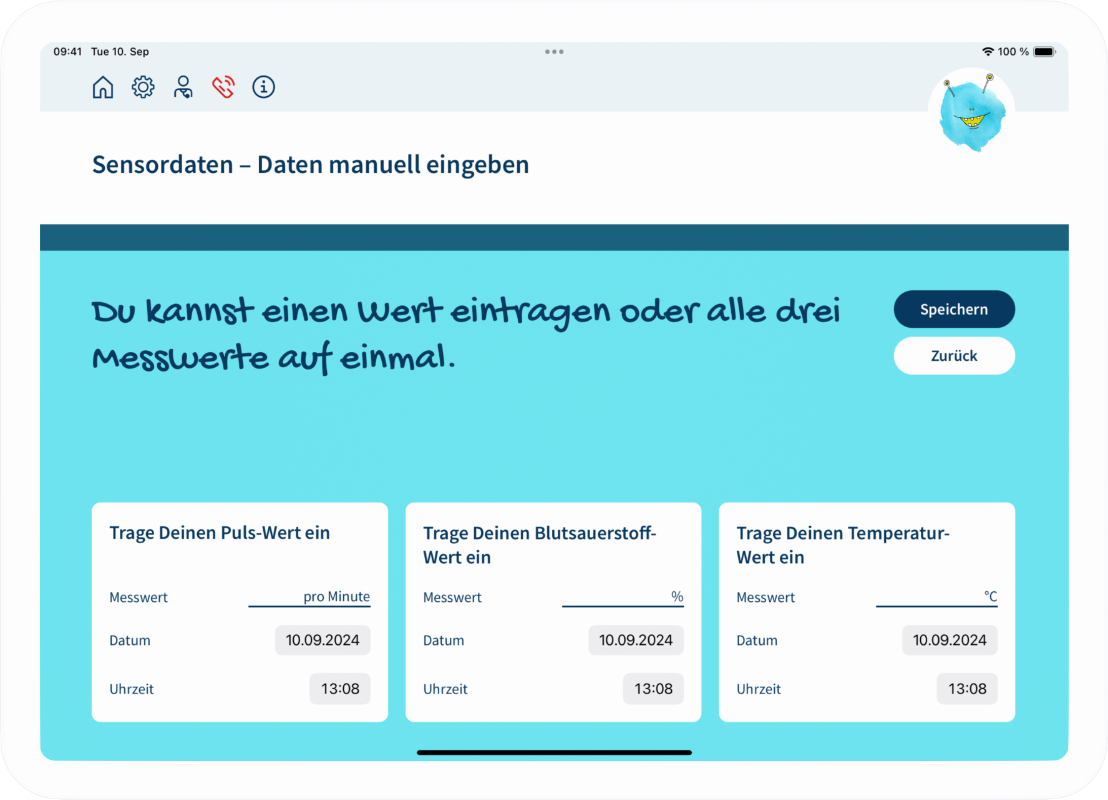Open the user profile icon

click(x=183, y=88)
